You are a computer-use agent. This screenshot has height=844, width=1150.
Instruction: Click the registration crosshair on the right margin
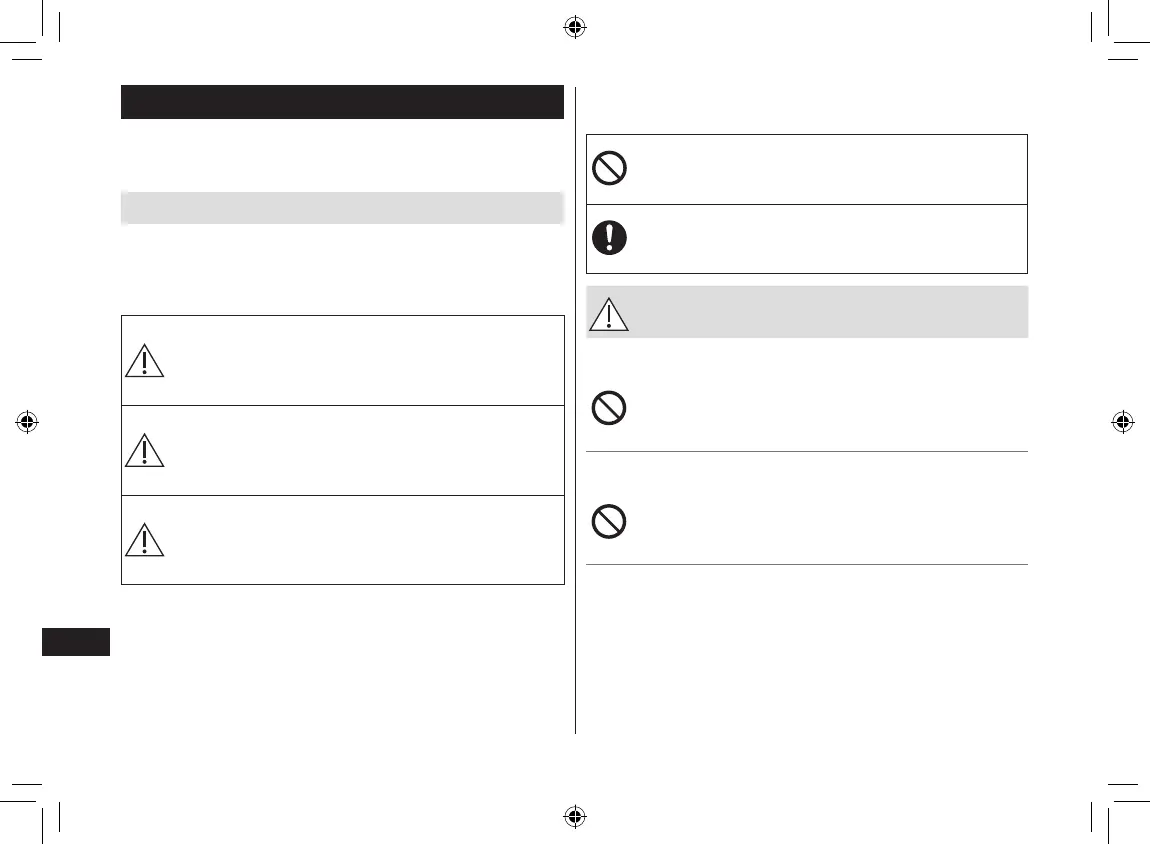pyautogui.click(x=1122, y=422)
